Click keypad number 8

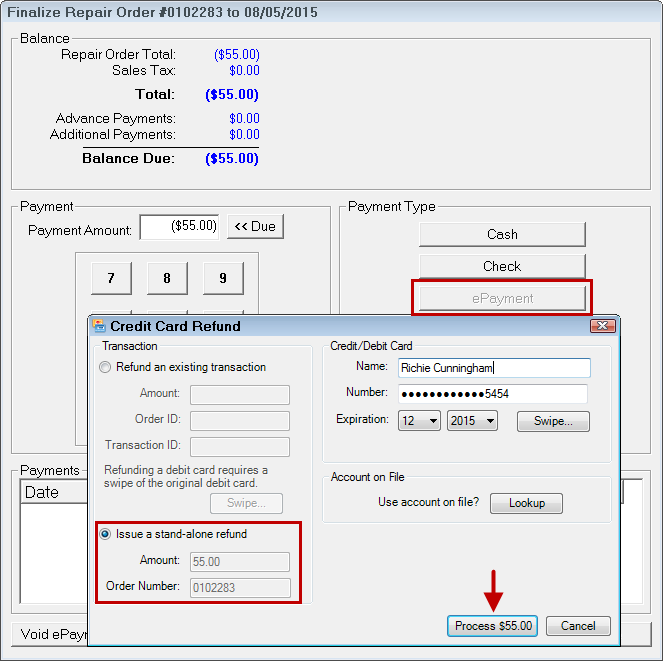click(167, 278)
